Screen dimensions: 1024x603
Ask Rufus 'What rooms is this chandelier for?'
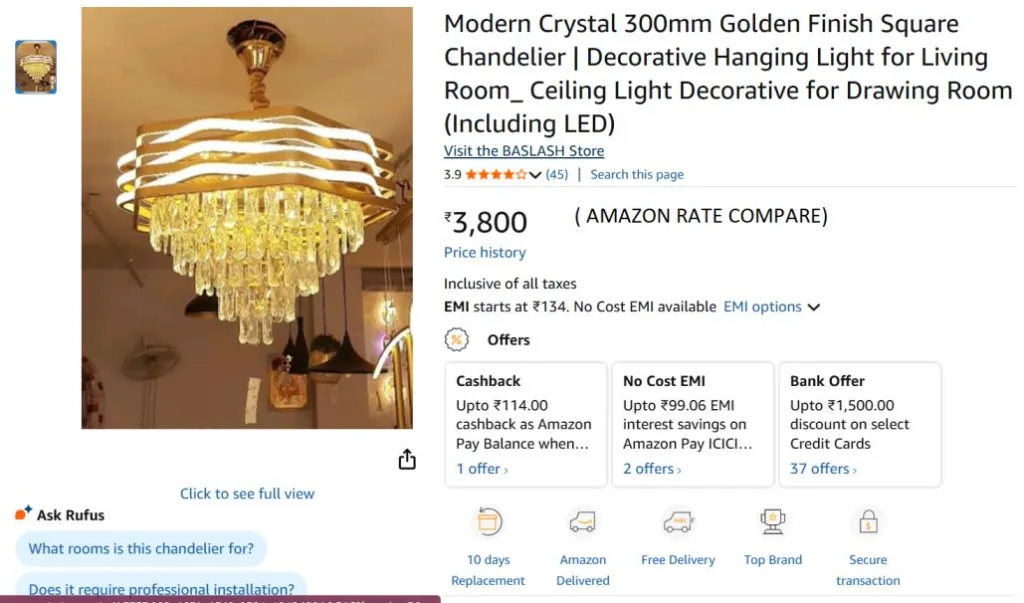pyautogui.click(x=141, y=548)
